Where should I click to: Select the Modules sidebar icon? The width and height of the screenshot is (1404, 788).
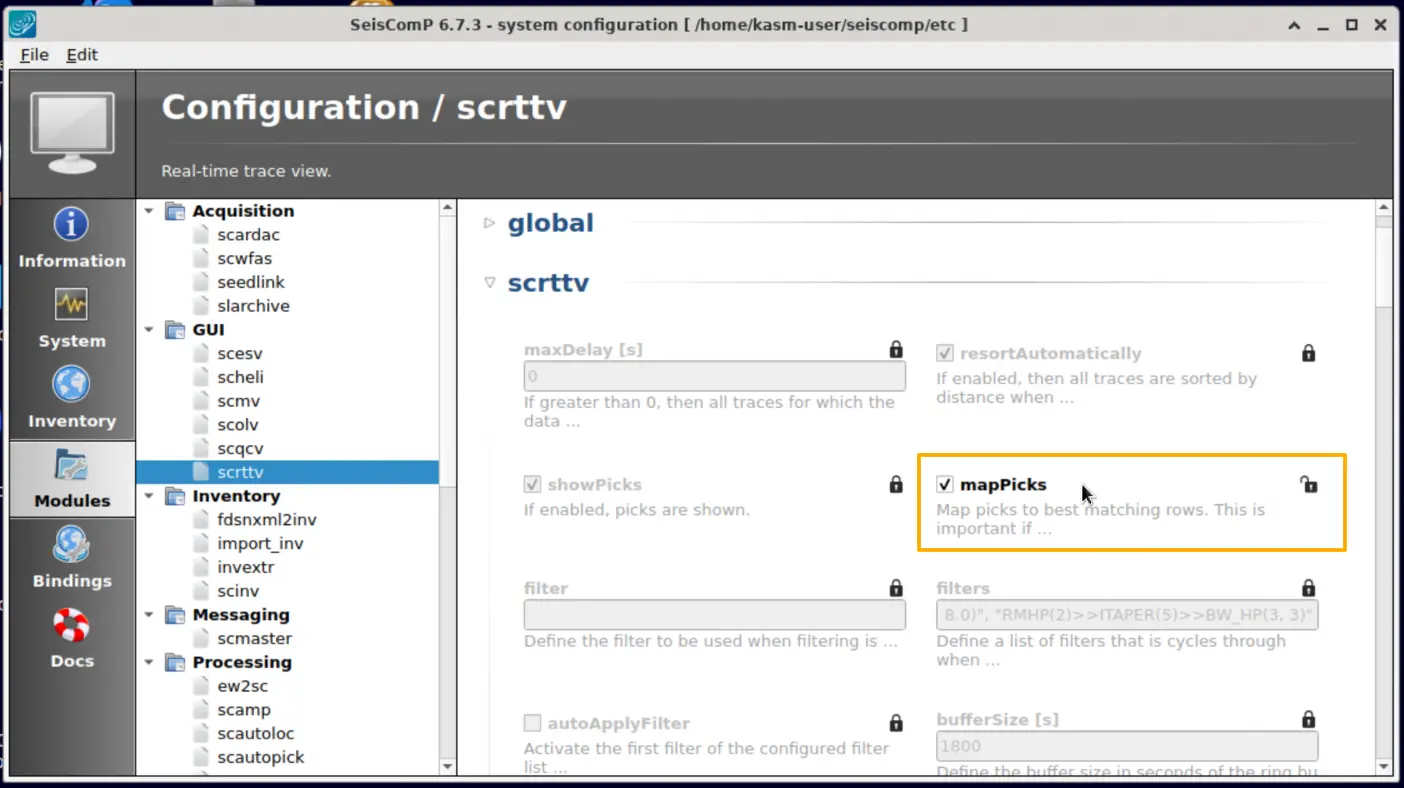click(x=71, y=465)
